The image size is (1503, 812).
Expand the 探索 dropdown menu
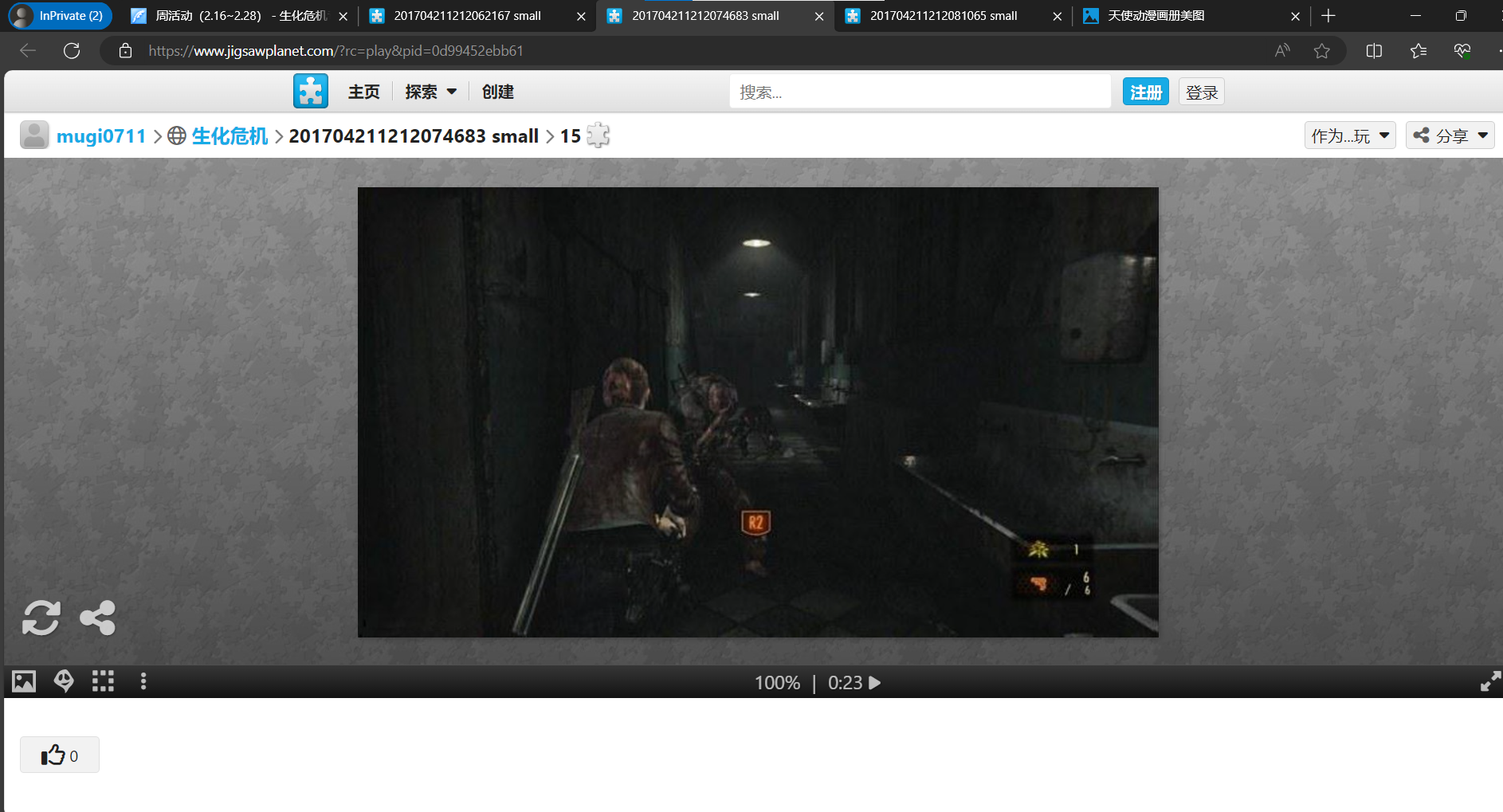coord(430,92)
